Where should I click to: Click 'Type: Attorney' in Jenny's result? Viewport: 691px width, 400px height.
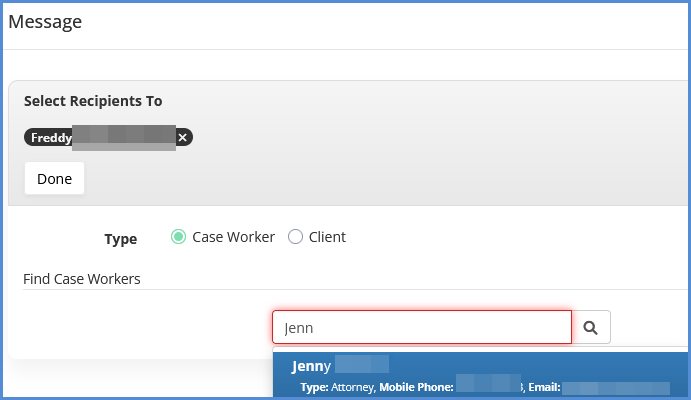(x=337, y=386)
